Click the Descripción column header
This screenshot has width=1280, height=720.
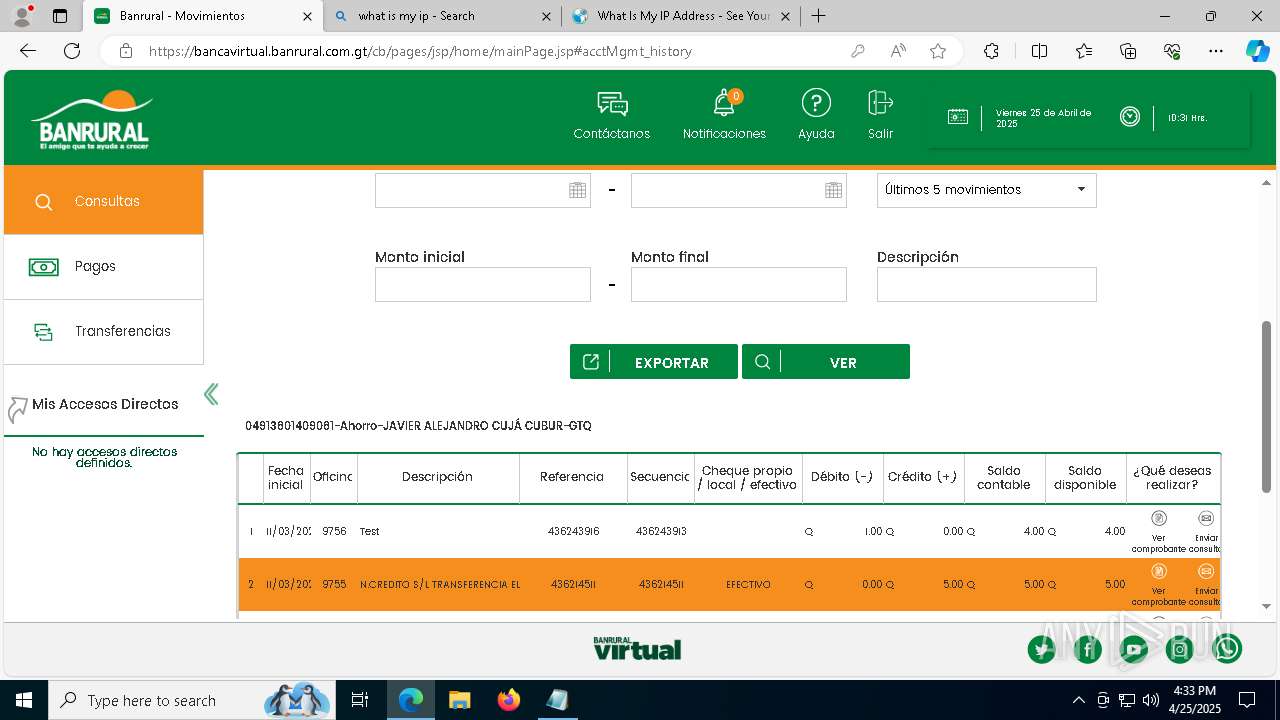pos(437,477)
